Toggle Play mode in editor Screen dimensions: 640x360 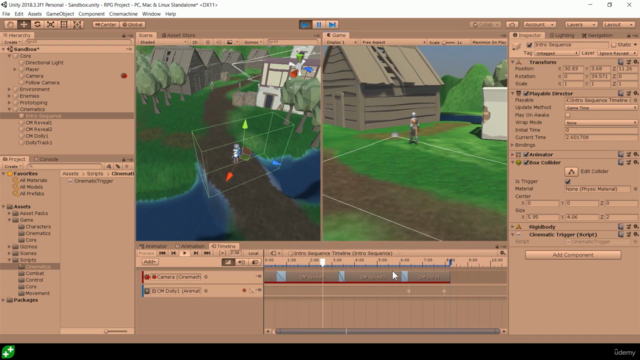(305, 25)
